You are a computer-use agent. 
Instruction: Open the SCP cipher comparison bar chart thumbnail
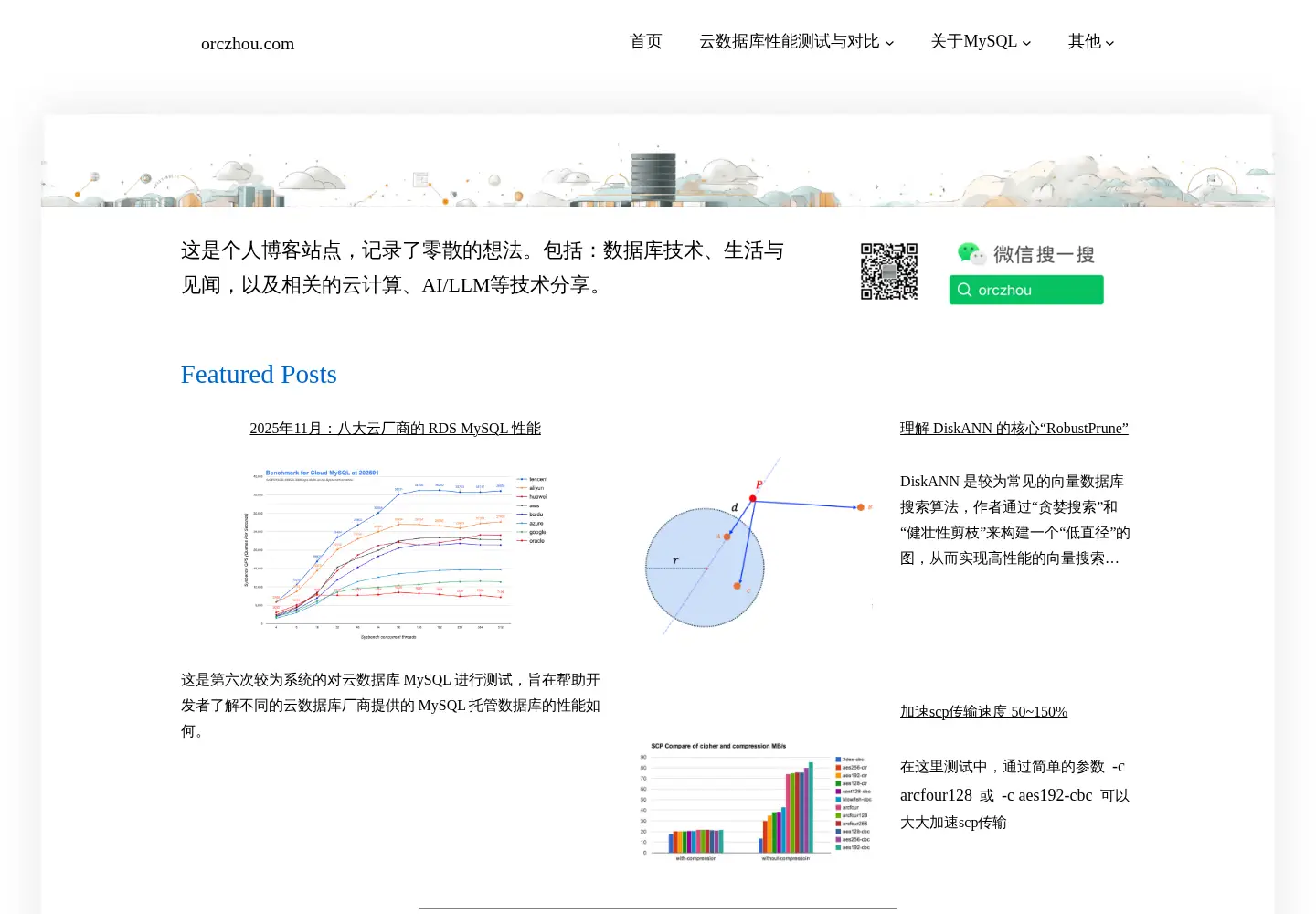pos(758,802)
